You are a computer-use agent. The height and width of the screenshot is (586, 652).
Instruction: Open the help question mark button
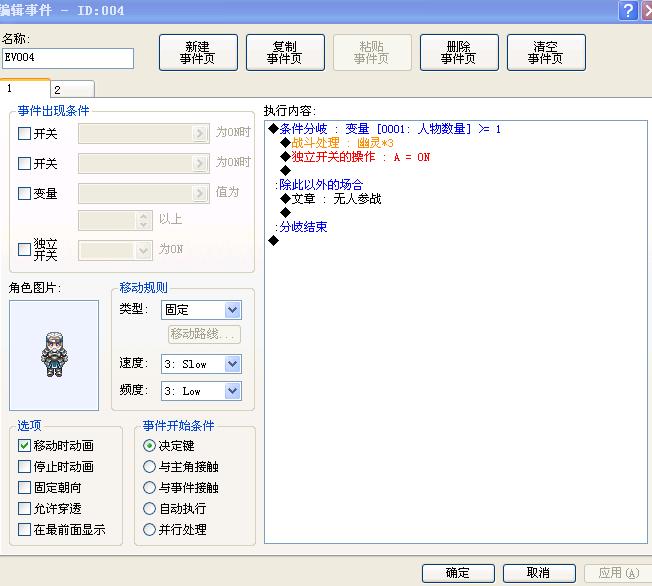628,10
